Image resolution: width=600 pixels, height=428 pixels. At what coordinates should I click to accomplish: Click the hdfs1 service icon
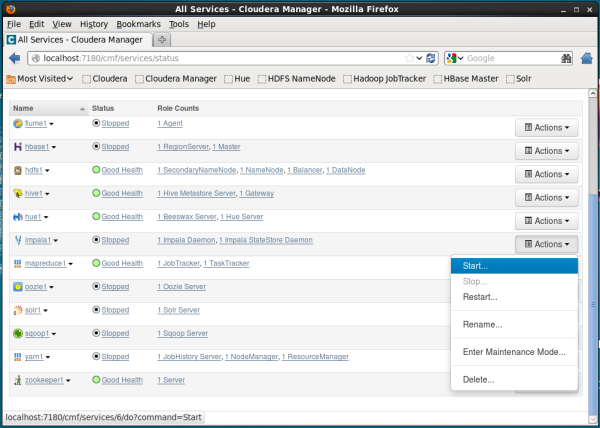(18, 170)
